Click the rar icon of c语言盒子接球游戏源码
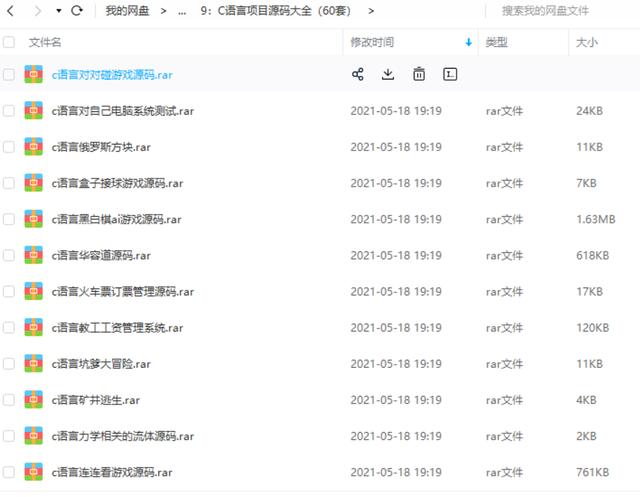 point(33,183)
